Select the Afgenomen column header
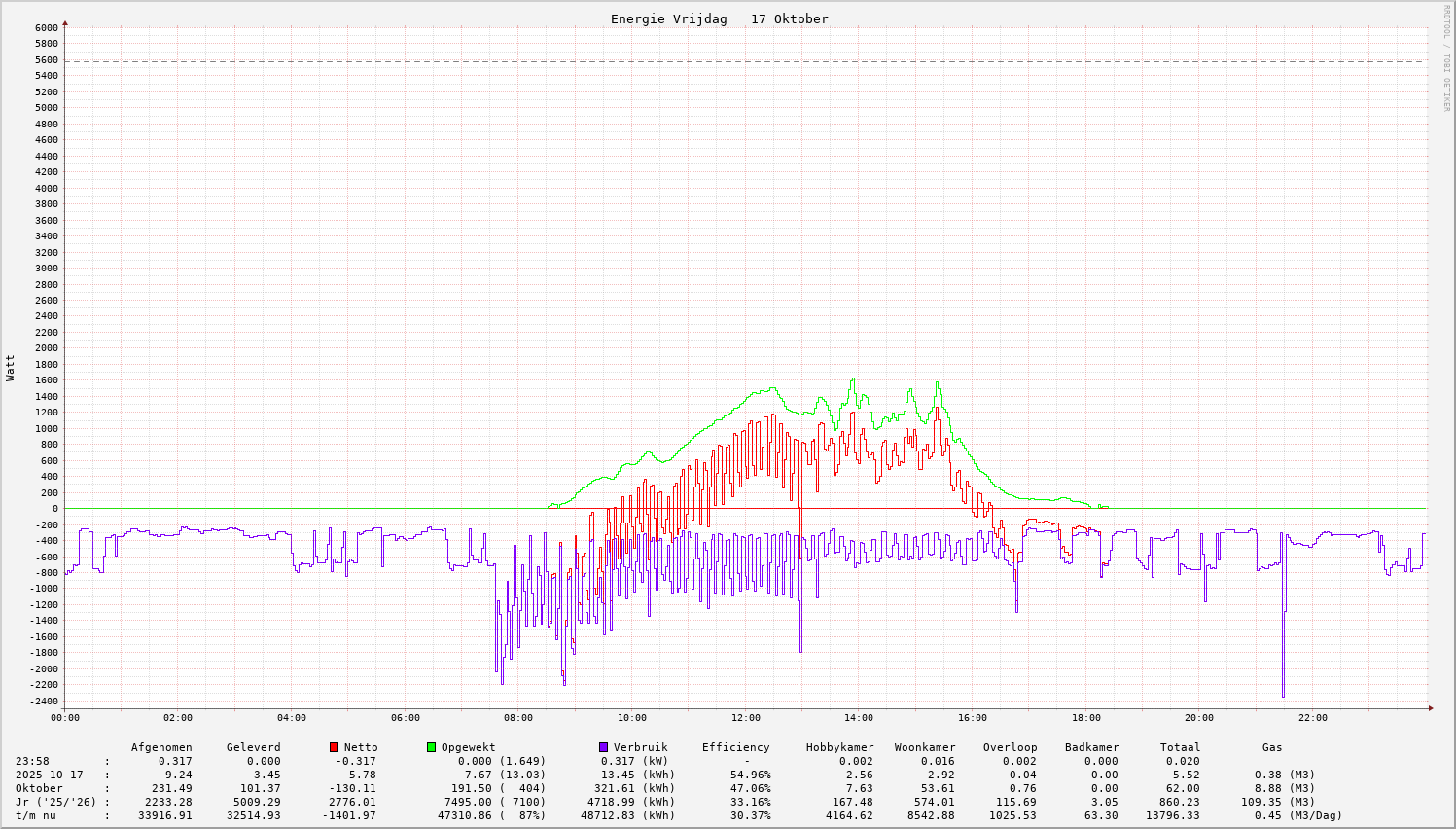The height and width of the screenshot is (829, 1456). point(161,747)
